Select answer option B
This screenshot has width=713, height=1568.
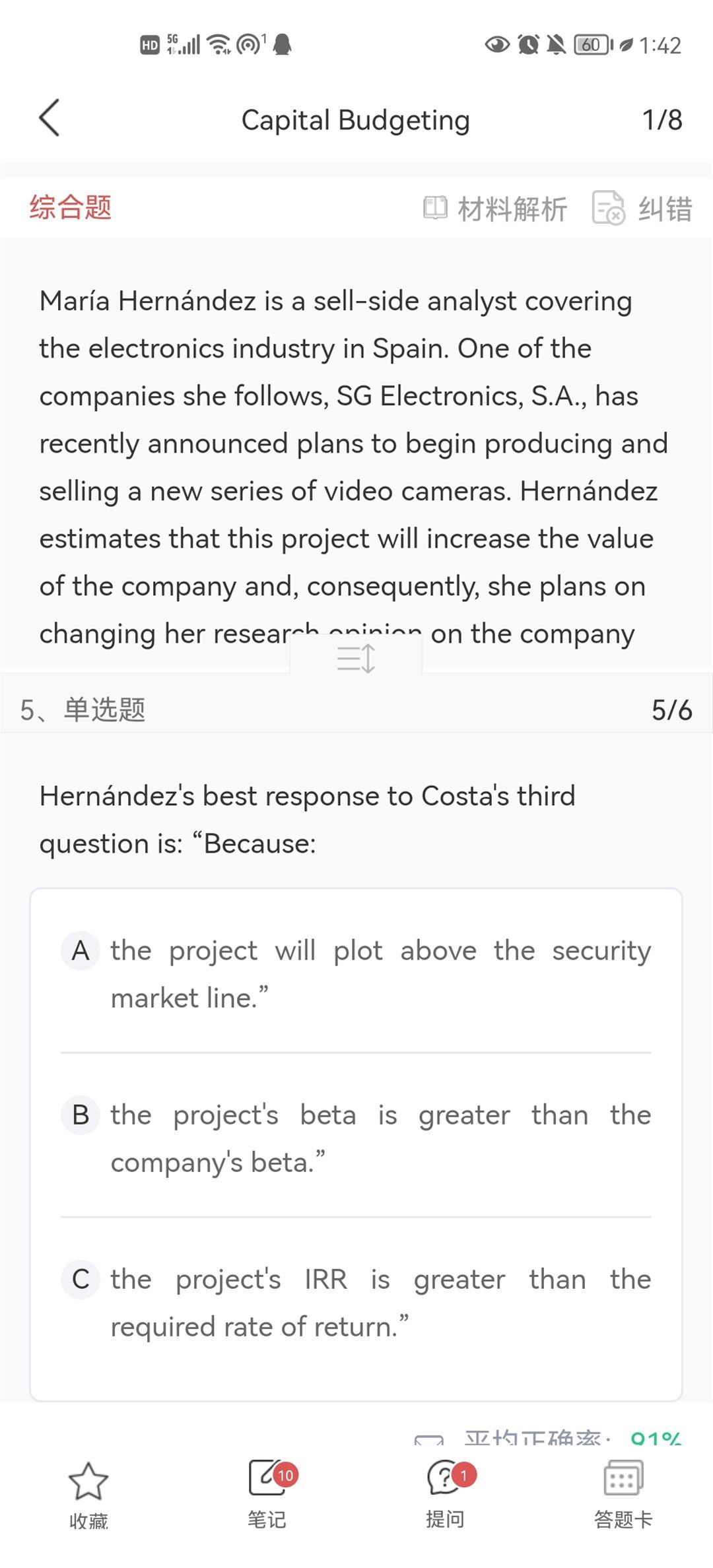[x=81, y=1115]
